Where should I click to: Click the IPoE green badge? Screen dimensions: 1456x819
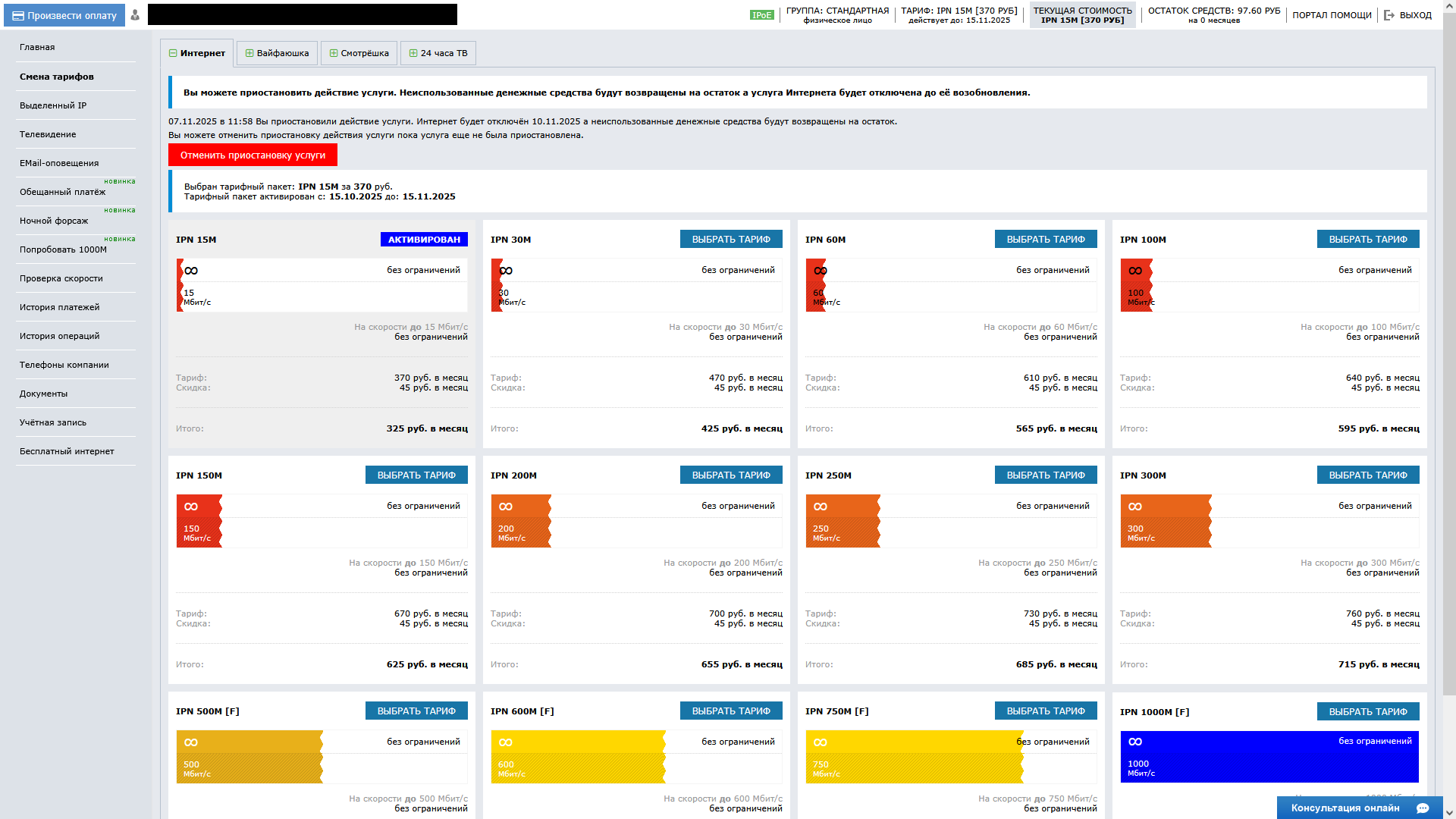[761, 15]
